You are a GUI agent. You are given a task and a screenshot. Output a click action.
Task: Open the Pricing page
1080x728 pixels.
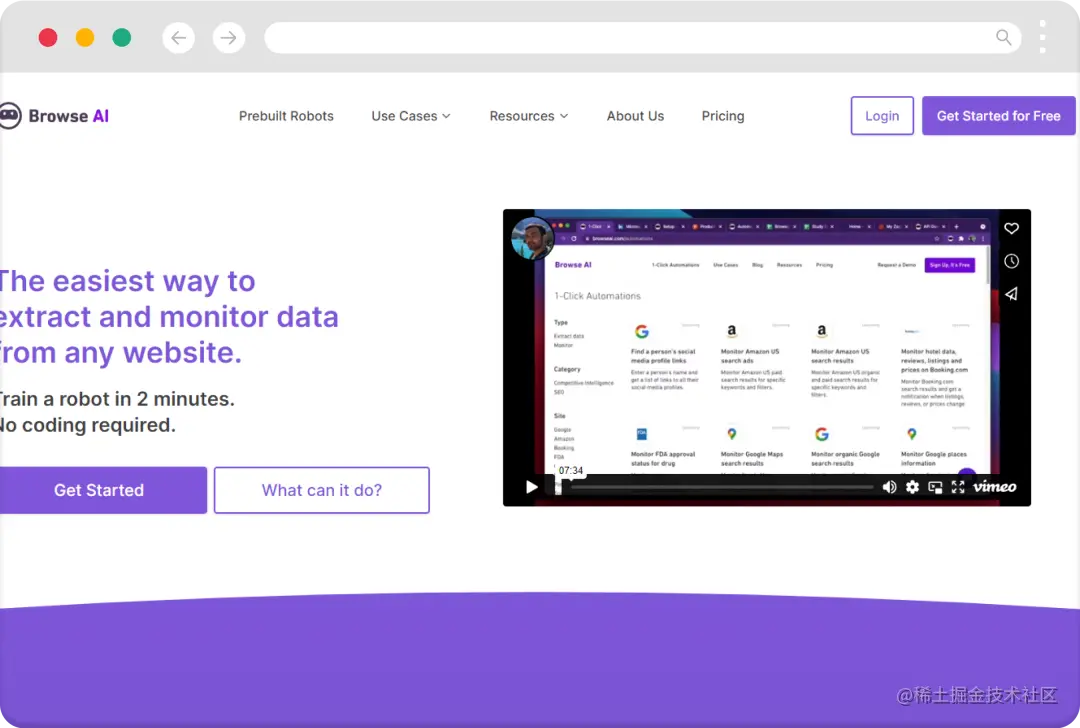tap(723, 116)
